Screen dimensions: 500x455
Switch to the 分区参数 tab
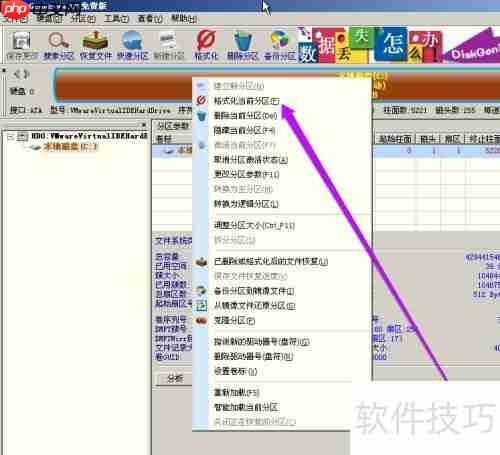pyautogui.click(x=172, y=126)
